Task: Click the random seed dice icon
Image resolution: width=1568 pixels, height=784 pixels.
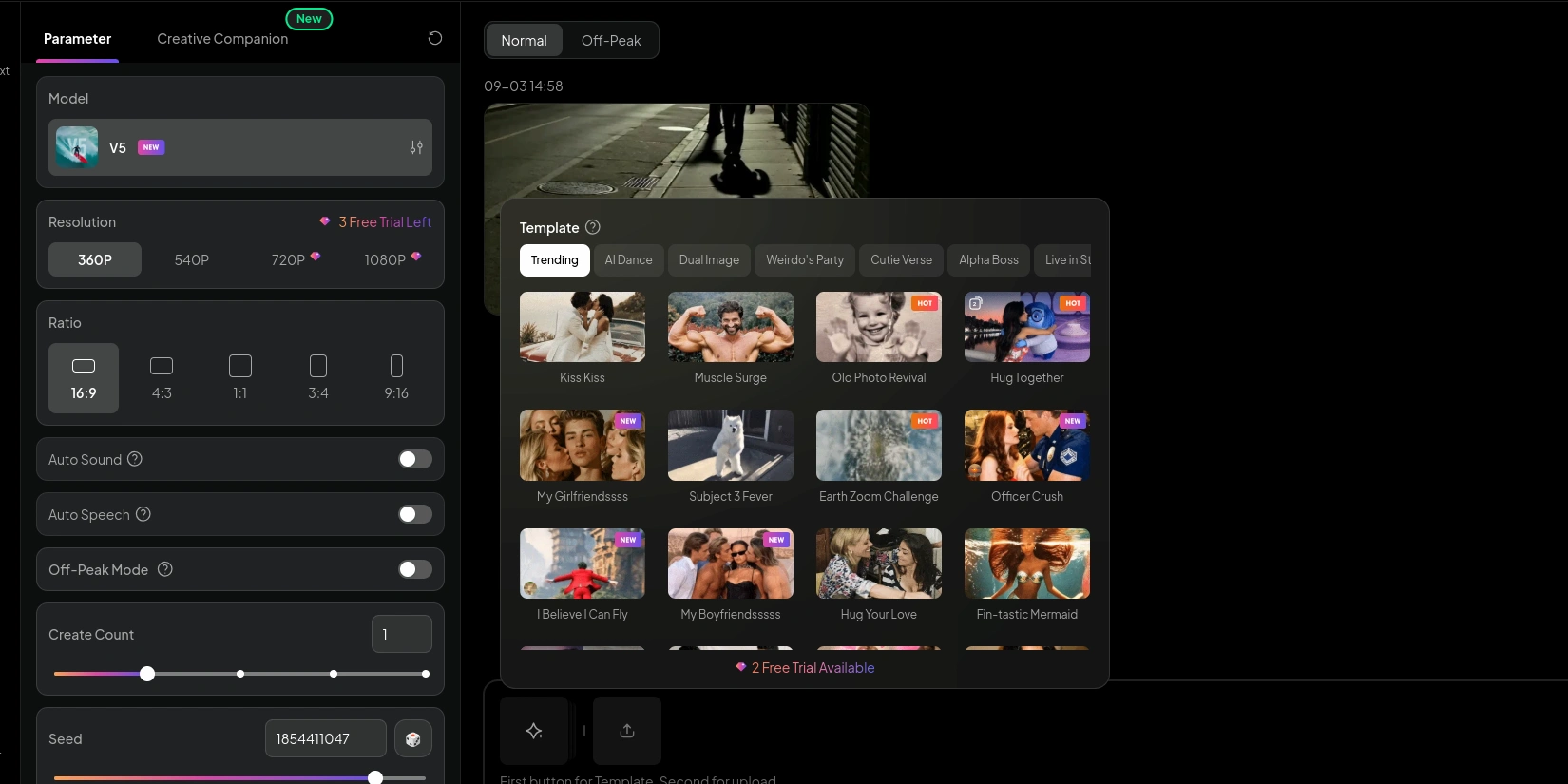Action: tap(413, 739)
